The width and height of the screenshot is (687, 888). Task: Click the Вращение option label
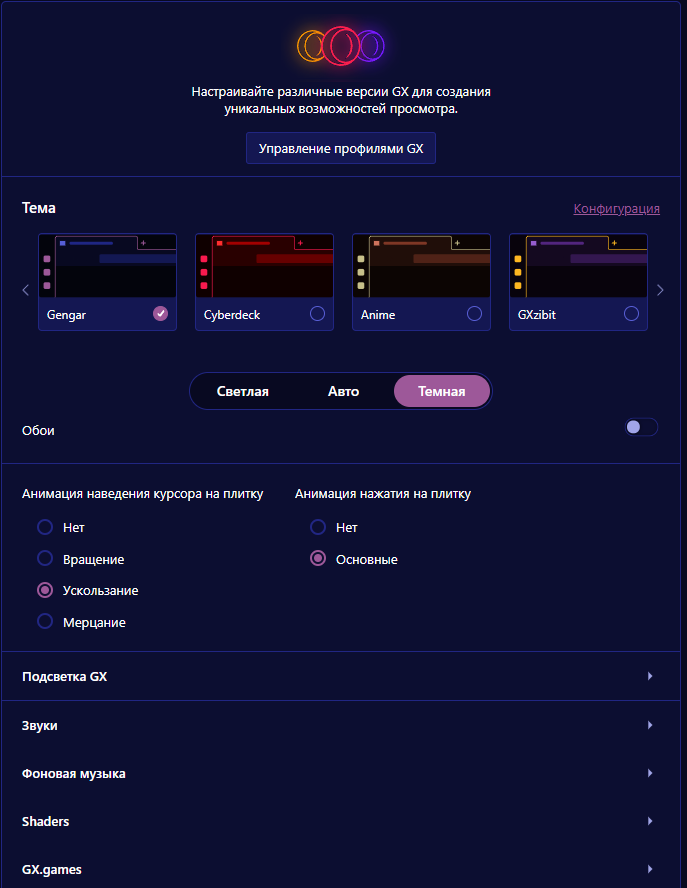tap(93, 560)
